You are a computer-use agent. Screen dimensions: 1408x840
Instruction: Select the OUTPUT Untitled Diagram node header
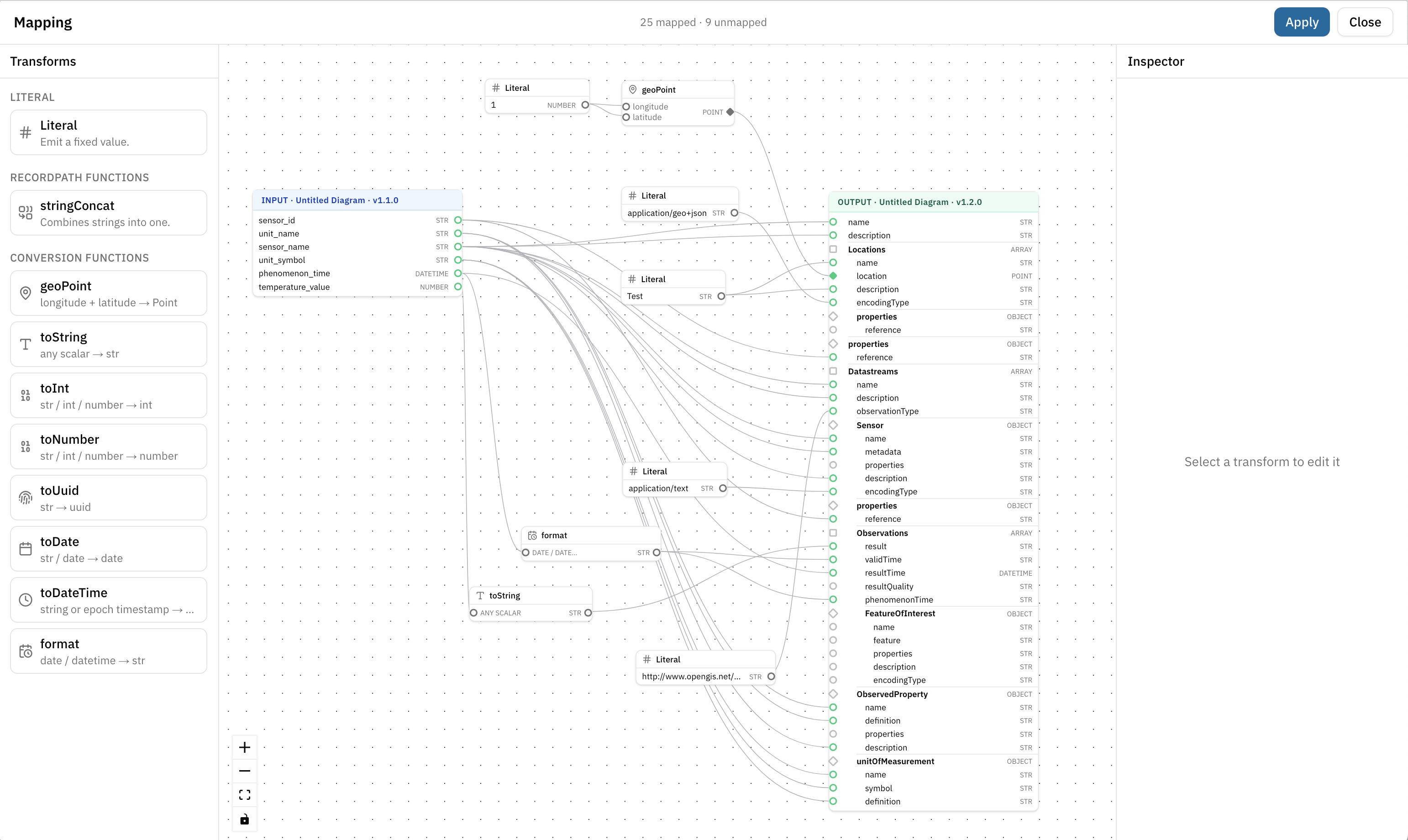pyautogui.click(x=933, y=202)
